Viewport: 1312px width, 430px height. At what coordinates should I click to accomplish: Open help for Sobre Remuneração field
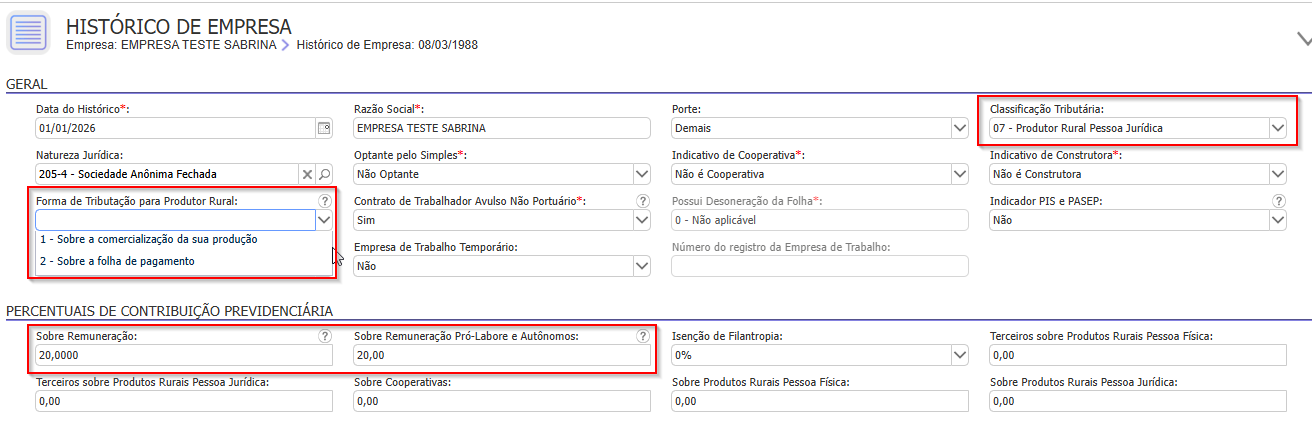pyautogui.click(x=324, y=337)
